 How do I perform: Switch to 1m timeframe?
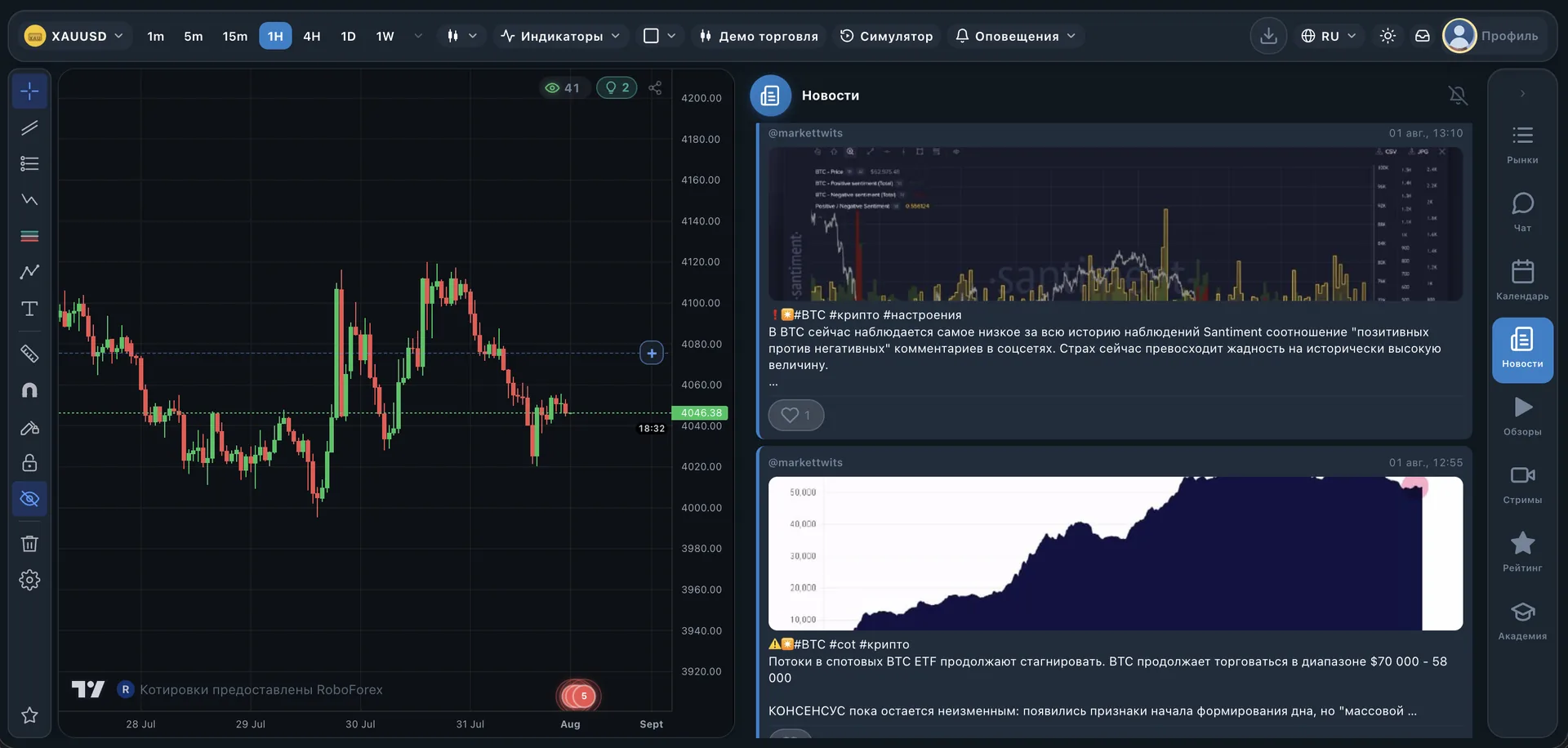(x=155, y=36)
